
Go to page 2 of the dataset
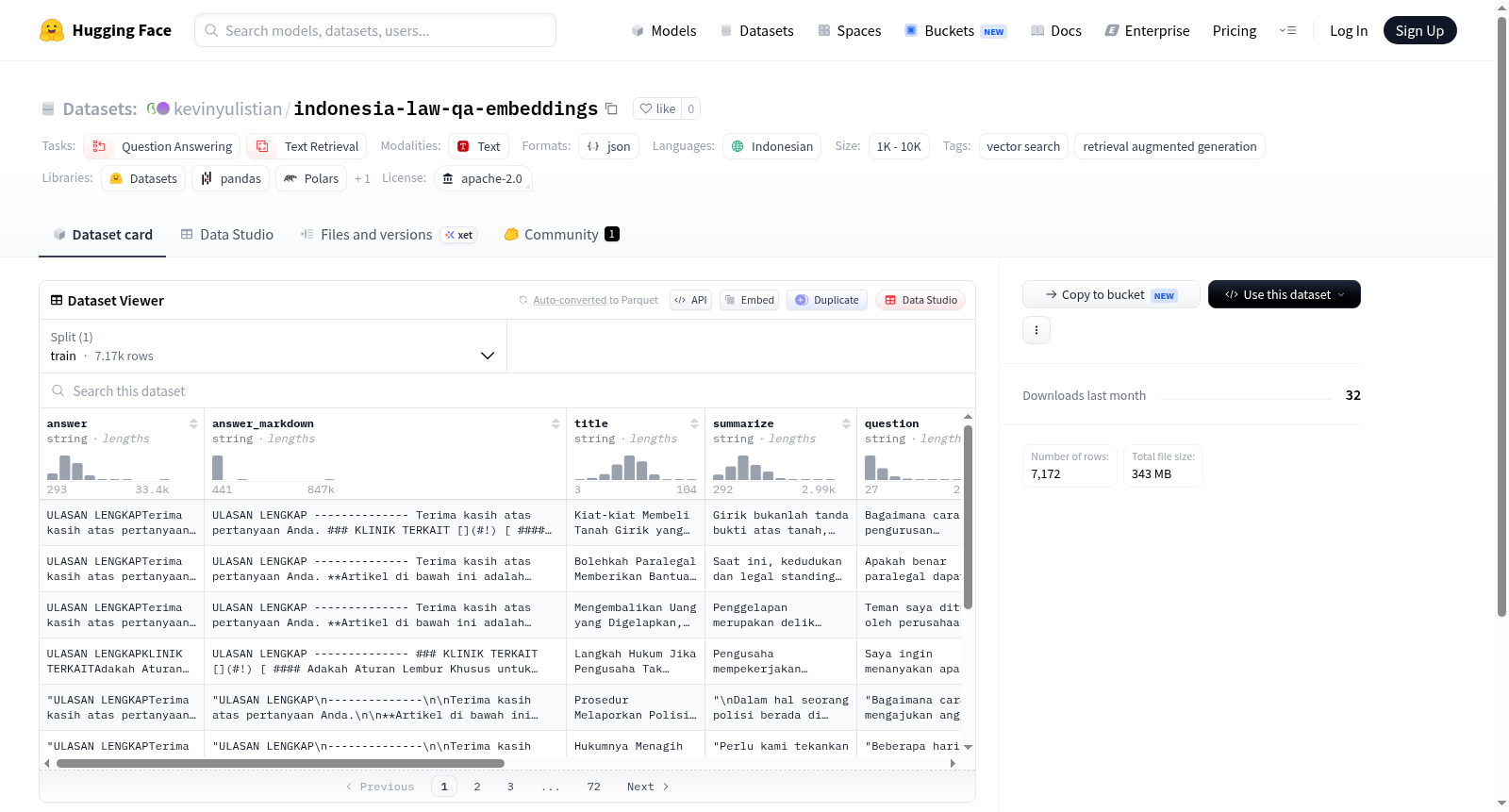(477, 787)
